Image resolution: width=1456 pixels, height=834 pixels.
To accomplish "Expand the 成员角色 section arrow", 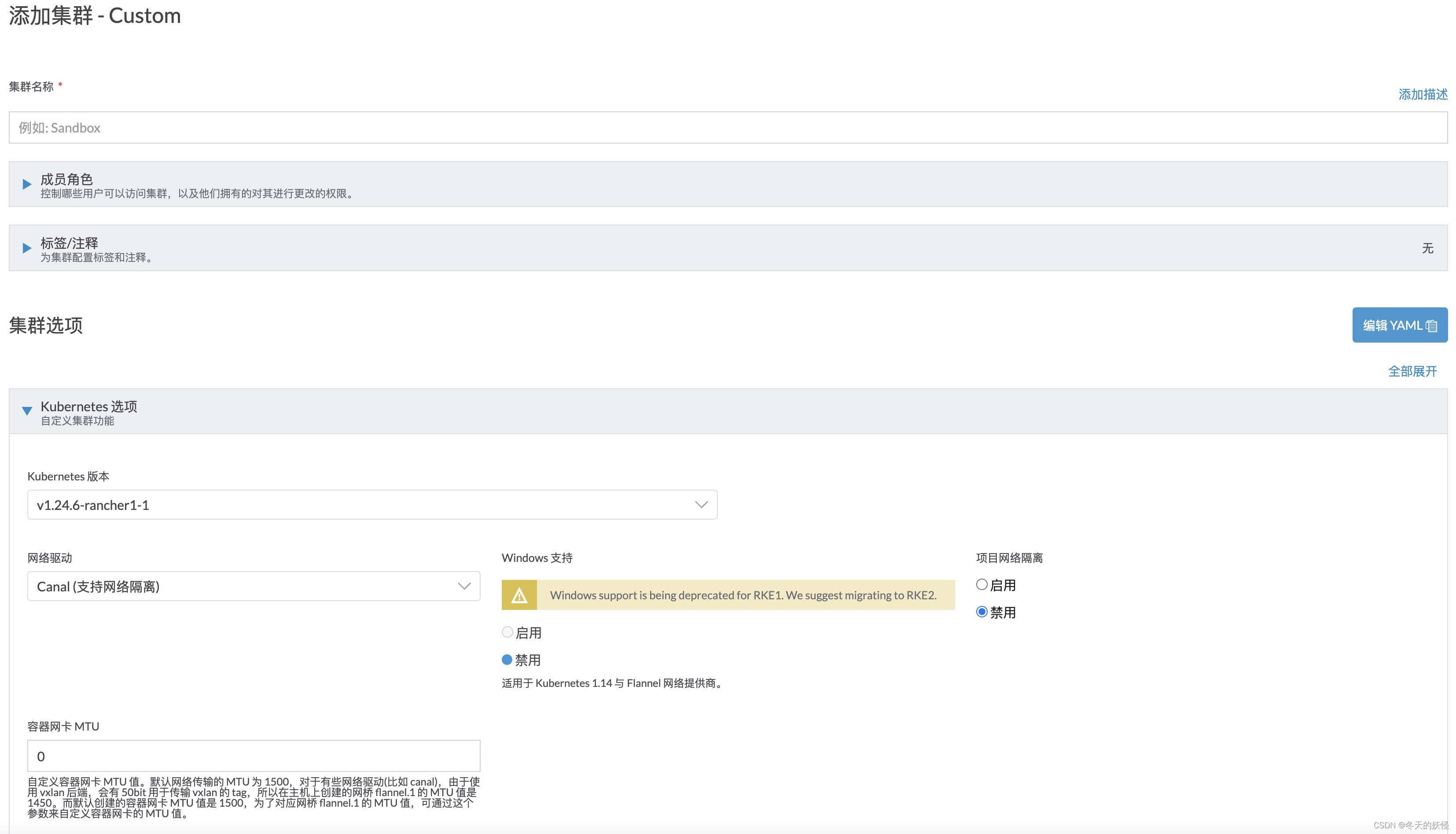I will [x=26, y=185].
